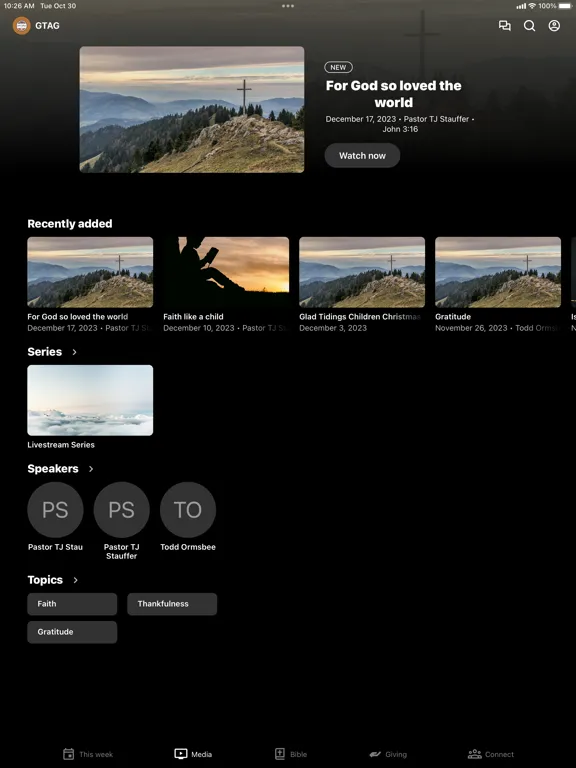Select the Media tab
576x768 pixels.
point(193,754)
